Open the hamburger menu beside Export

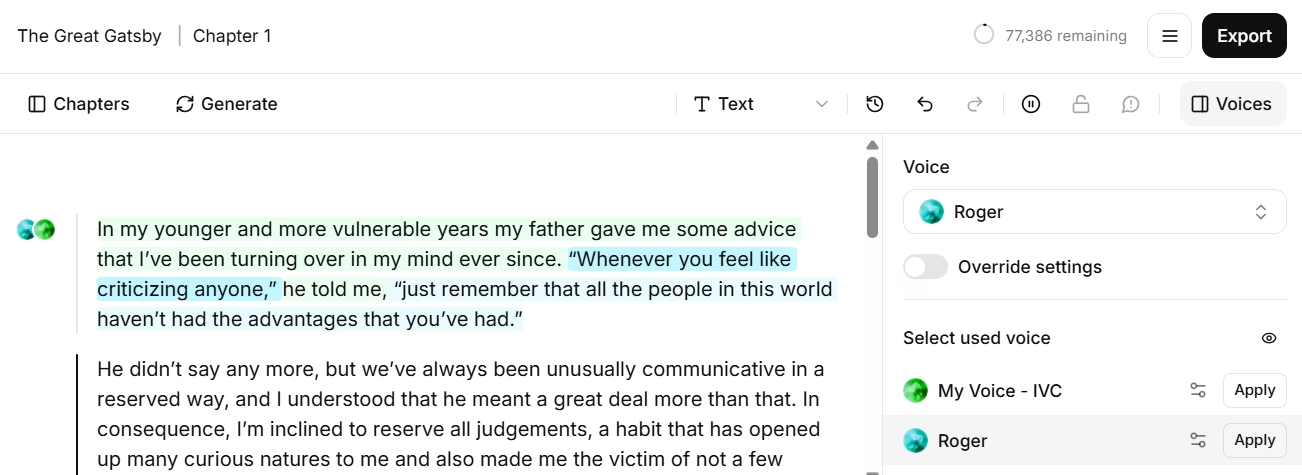[x=1169, y=36]
